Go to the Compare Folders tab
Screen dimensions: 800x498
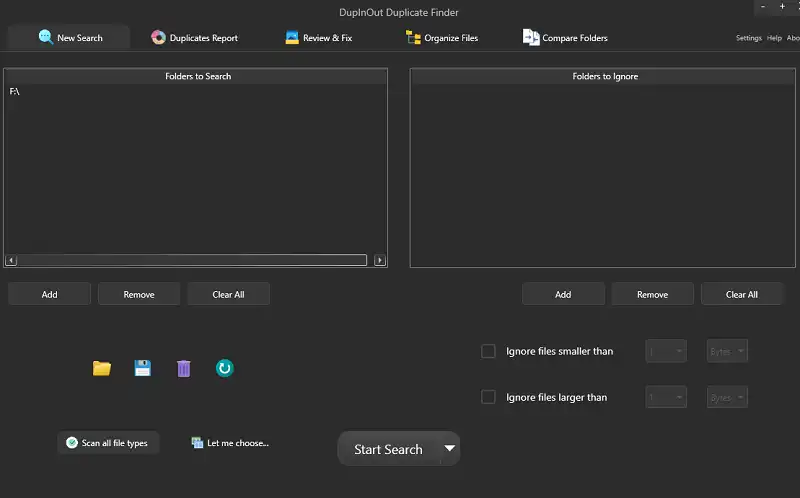point(565,38)
